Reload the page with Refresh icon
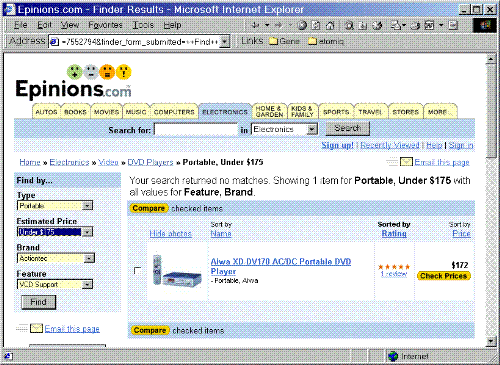Image resolution: width=500 pixels, height=365 pixels. tap(316, 25)
